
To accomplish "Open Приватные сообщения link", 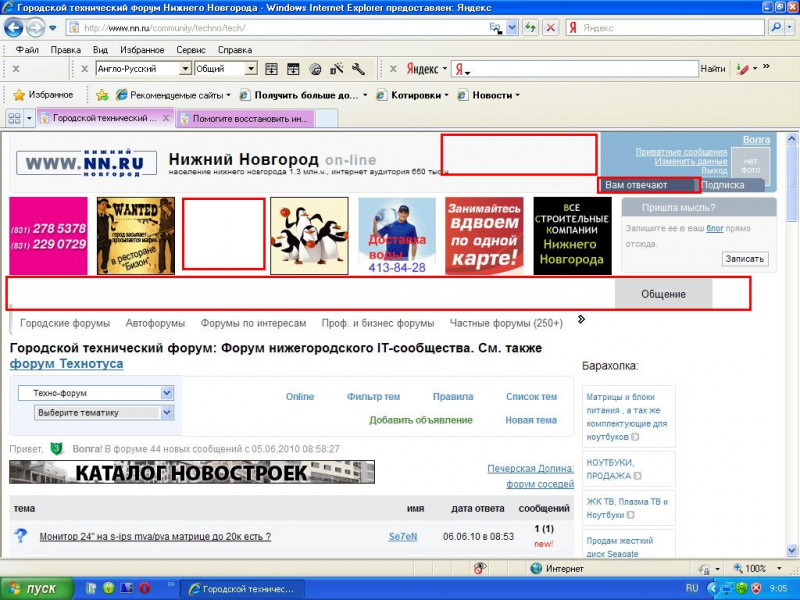I will pyautogui.click(x=681, y=152).
